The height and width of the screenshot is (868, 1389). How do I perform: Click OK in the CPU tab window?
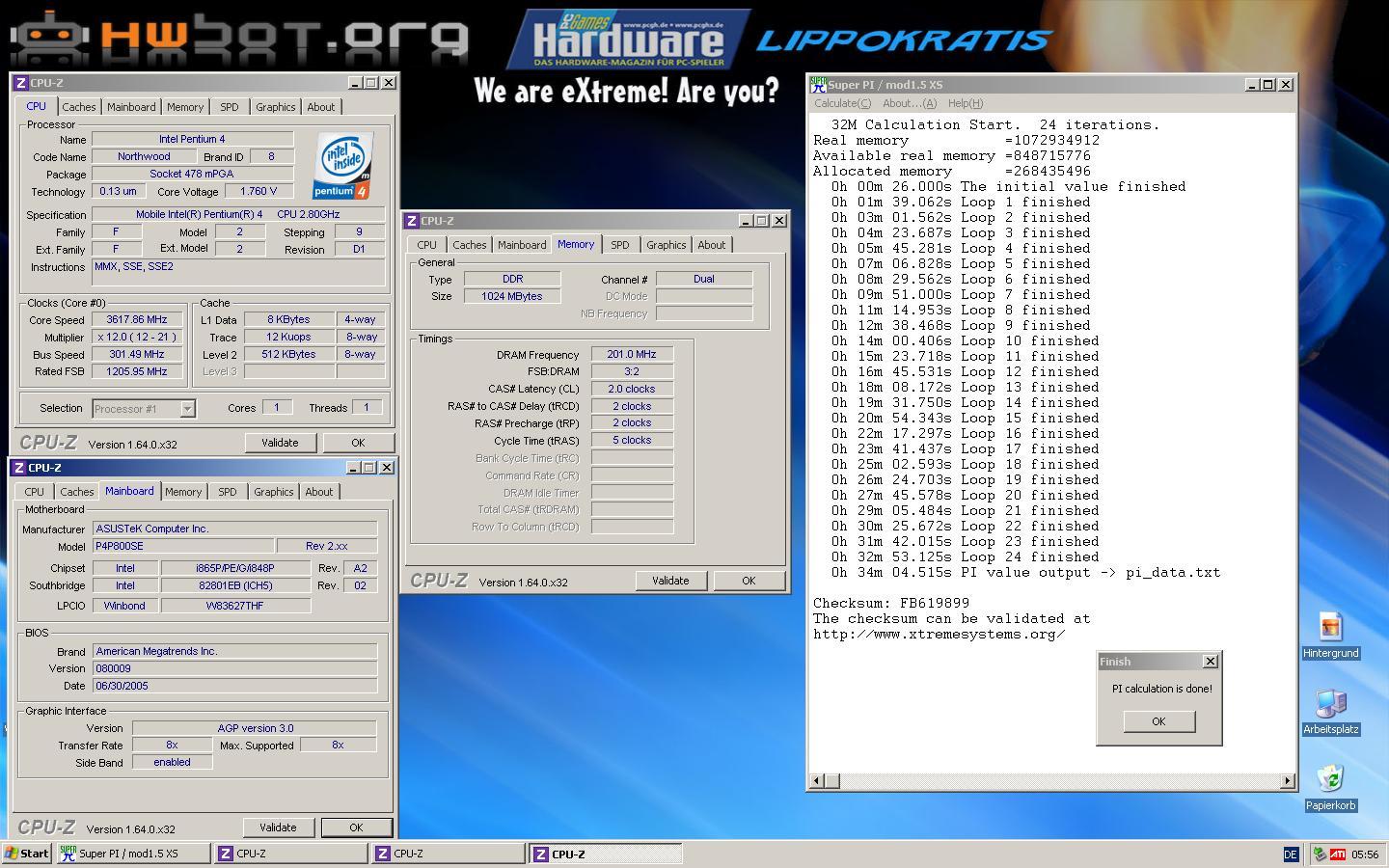click(358, 443)
